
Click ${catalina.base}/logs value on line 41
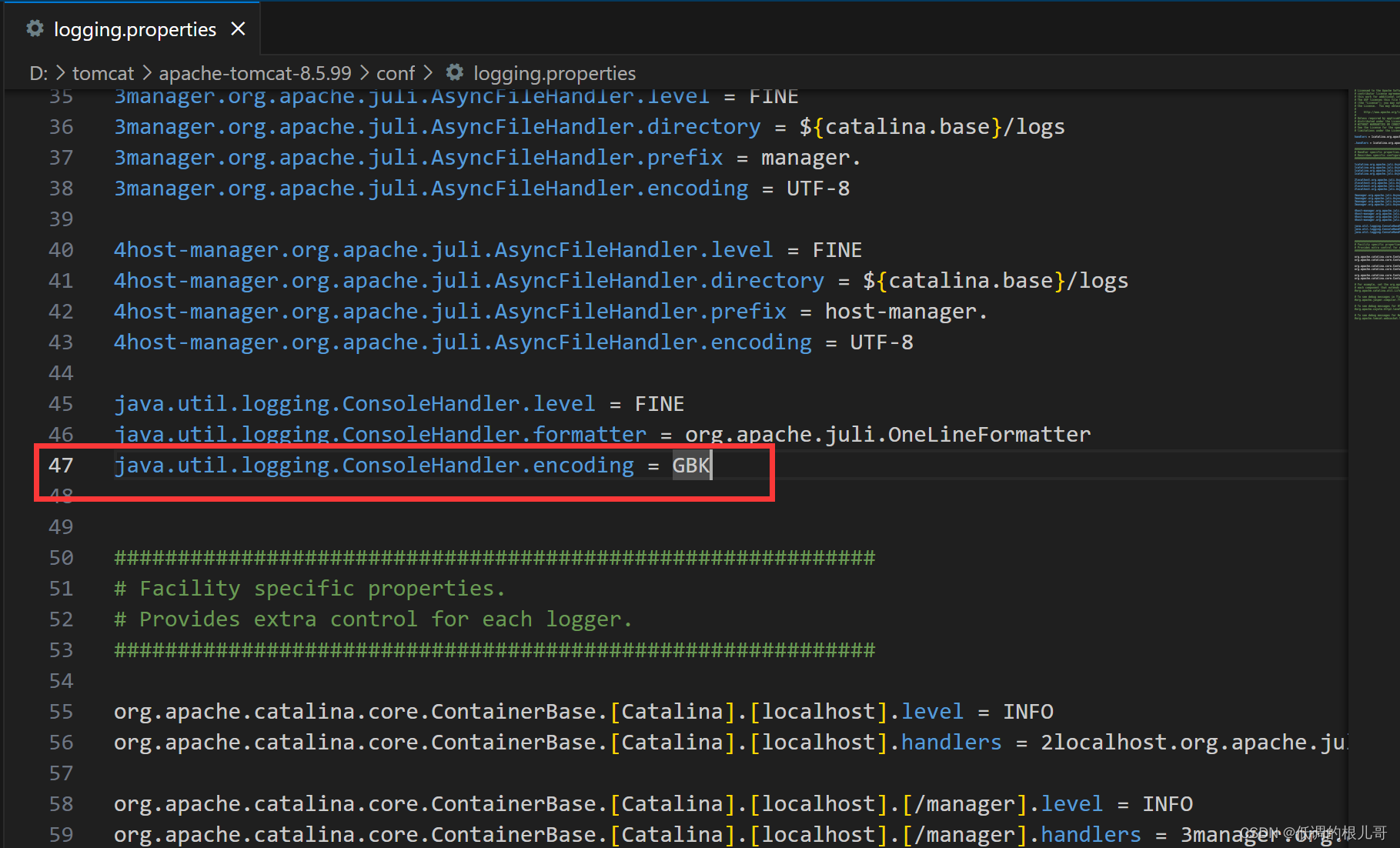pyautogui.click(x=995, y=281)
